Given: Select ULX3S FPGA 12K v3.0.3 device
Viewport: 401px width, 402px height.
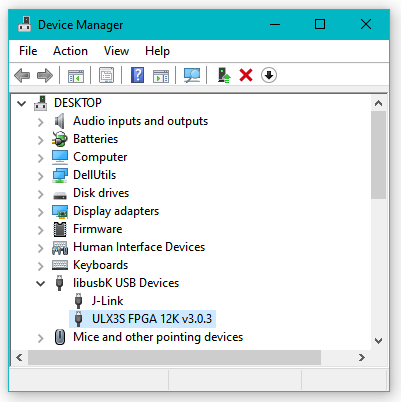Looking at the screenshot, I should tap(152, 319).
